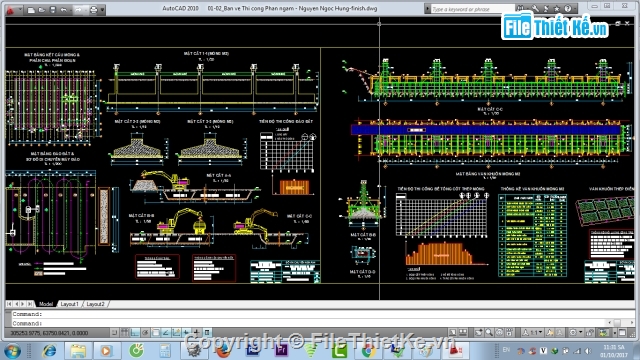
Task: Click the Windows Start button
Action: 13,351
